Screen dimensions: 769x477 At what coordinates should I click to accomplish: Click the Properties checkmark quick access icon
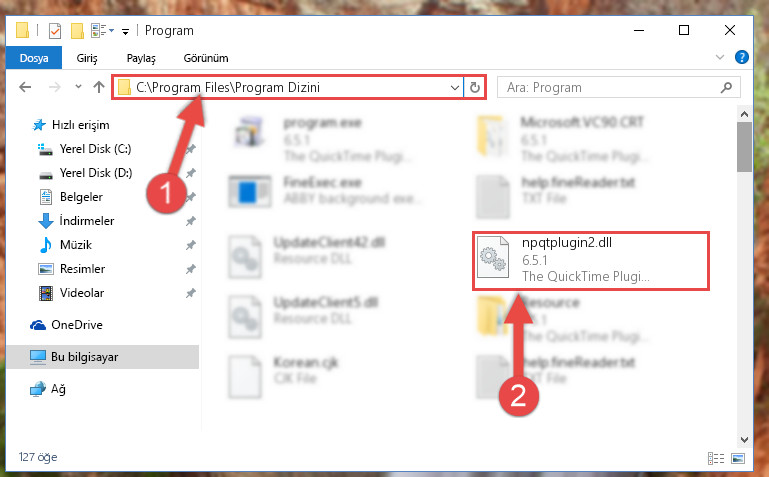point(55,31)
